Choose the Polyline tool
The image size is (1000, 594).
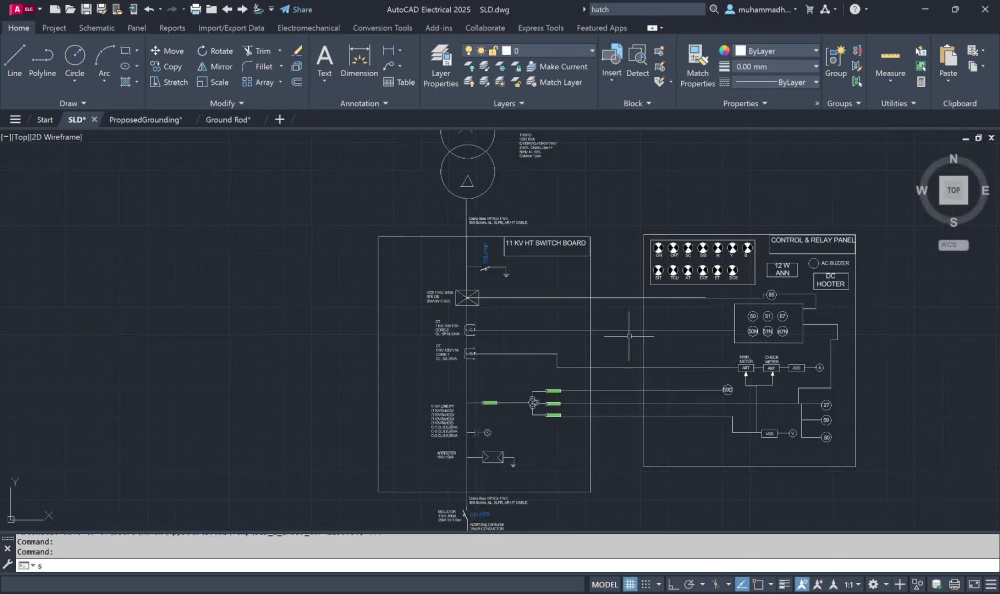[x=42, y=61]
